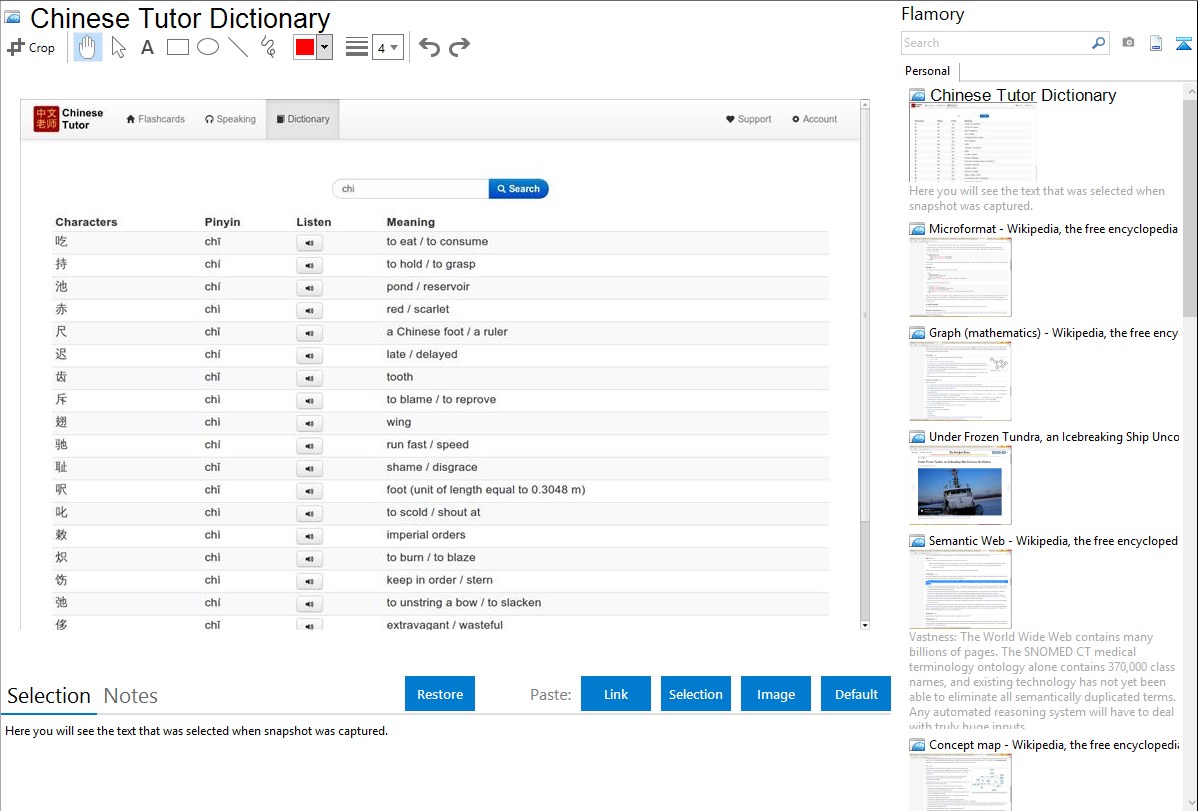Open the color picker dropdown arrow
1198x811 pixels.
tap(325, 47)
